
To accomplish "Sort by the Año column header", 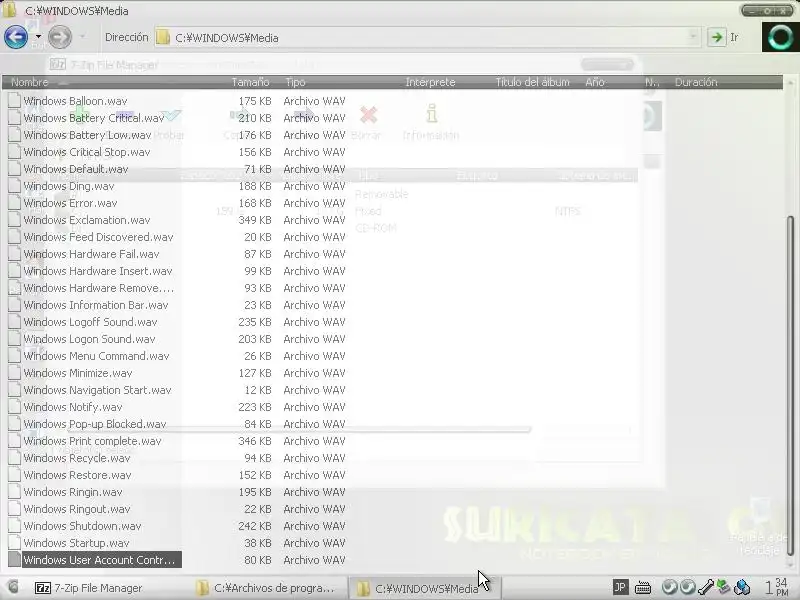I will pyautogui.click(x=595, y=82).
